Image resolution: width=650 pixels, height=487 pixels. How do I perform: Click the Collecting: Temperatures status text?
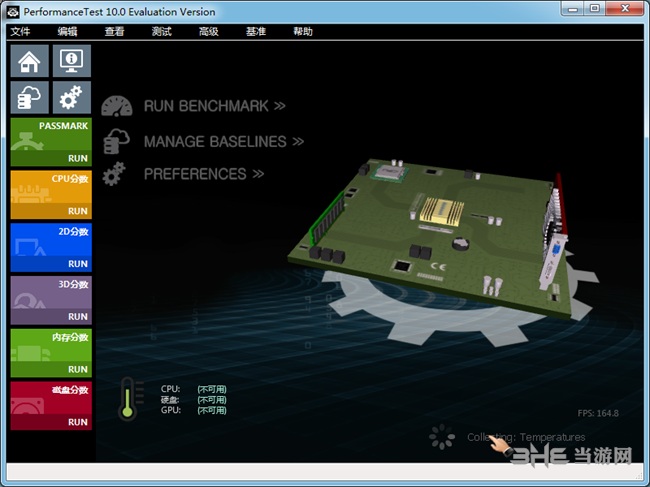[x=526, y=437]
